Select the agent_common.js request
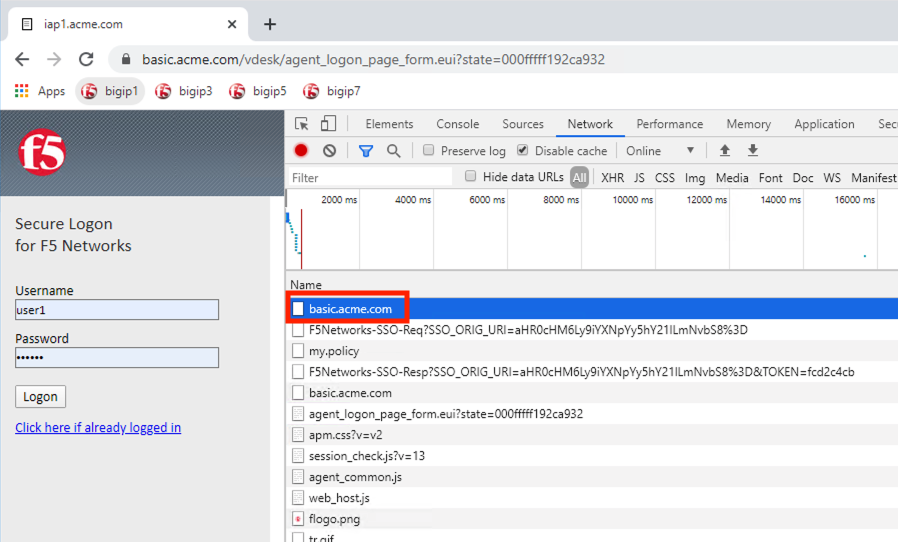Screen dimensions: 898x542 pos(592,477)
